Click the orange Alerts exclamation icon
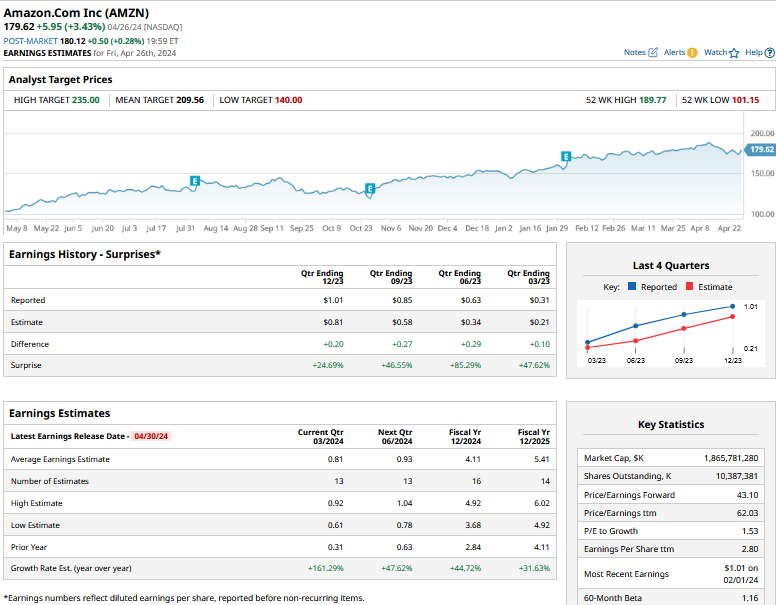The height and width of the screenshot is (605, 776). 692,52
